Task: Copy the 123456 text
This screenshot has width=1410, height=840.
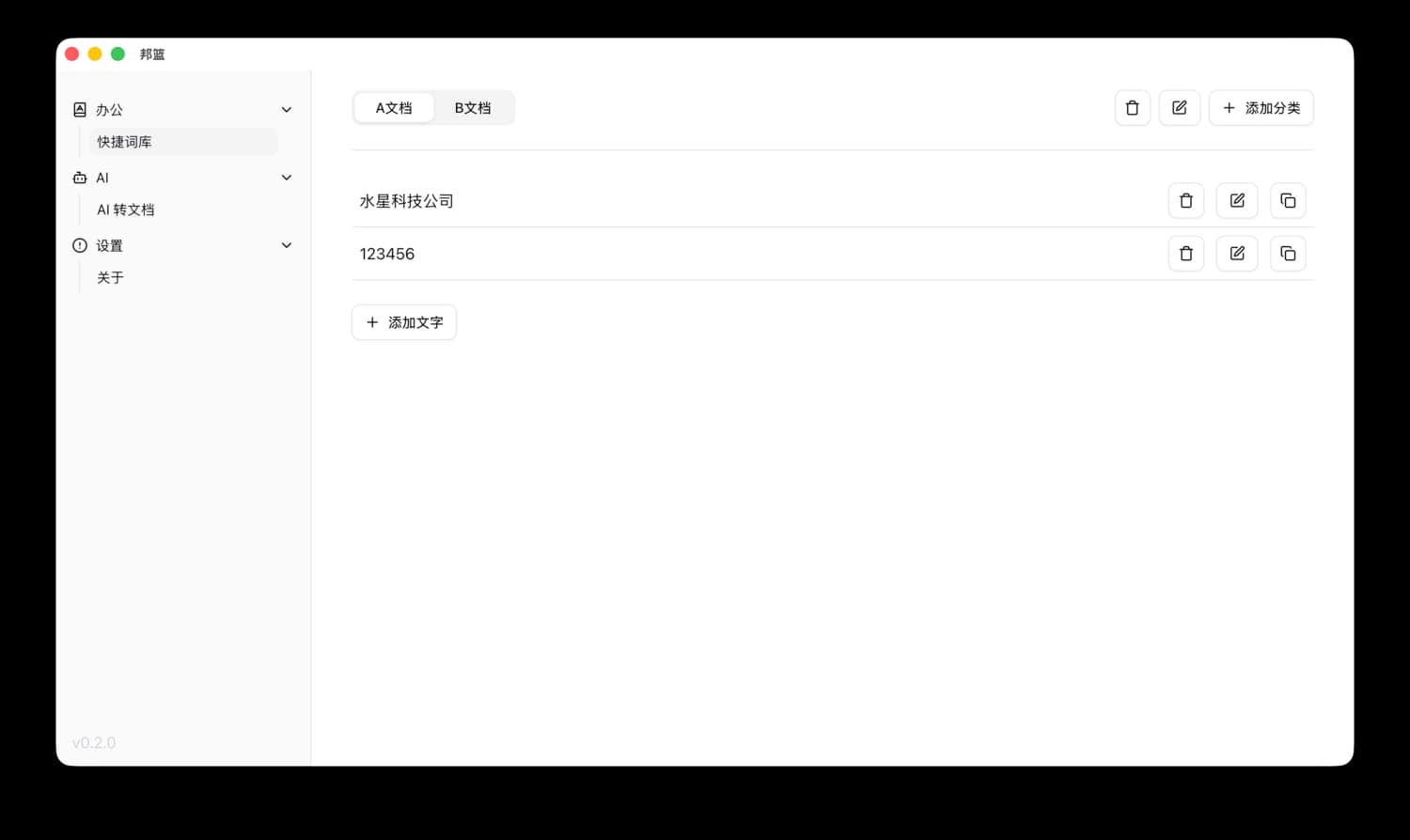Action: 1287,254
